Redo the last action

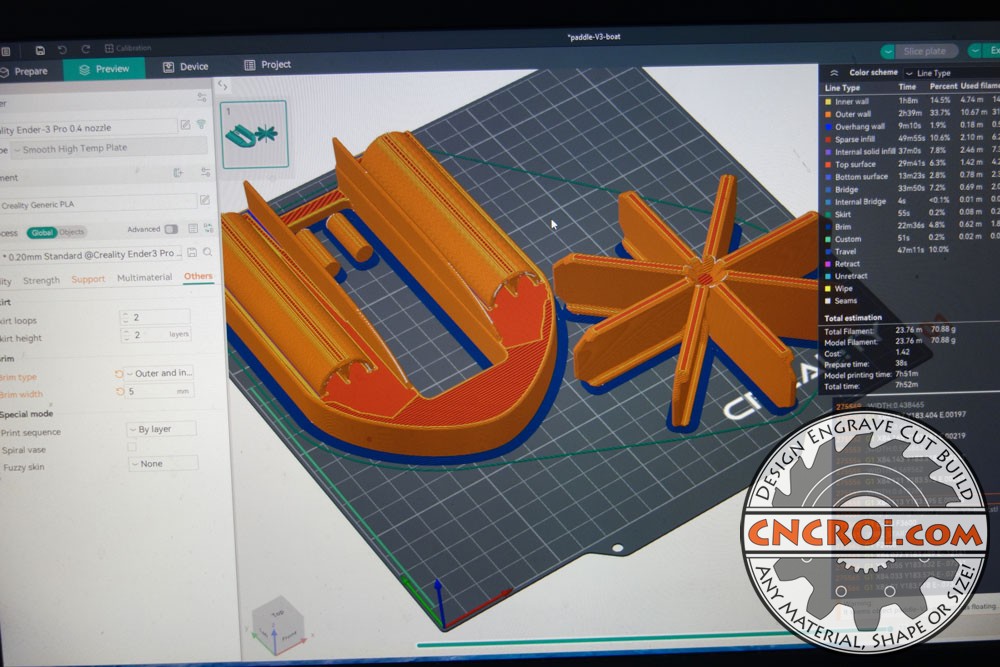click(85, 49)
